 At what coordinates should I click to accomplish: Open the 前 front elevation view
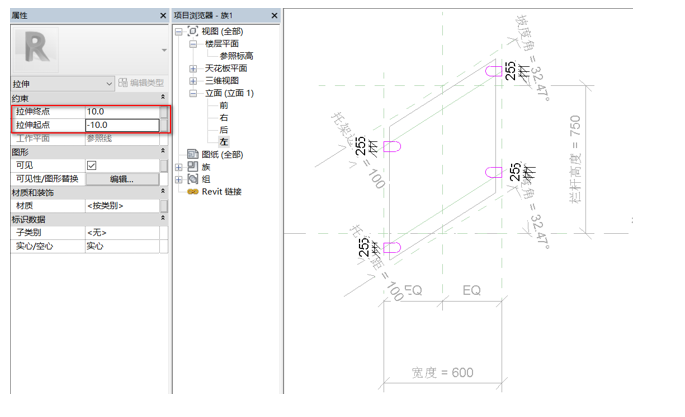224,105
